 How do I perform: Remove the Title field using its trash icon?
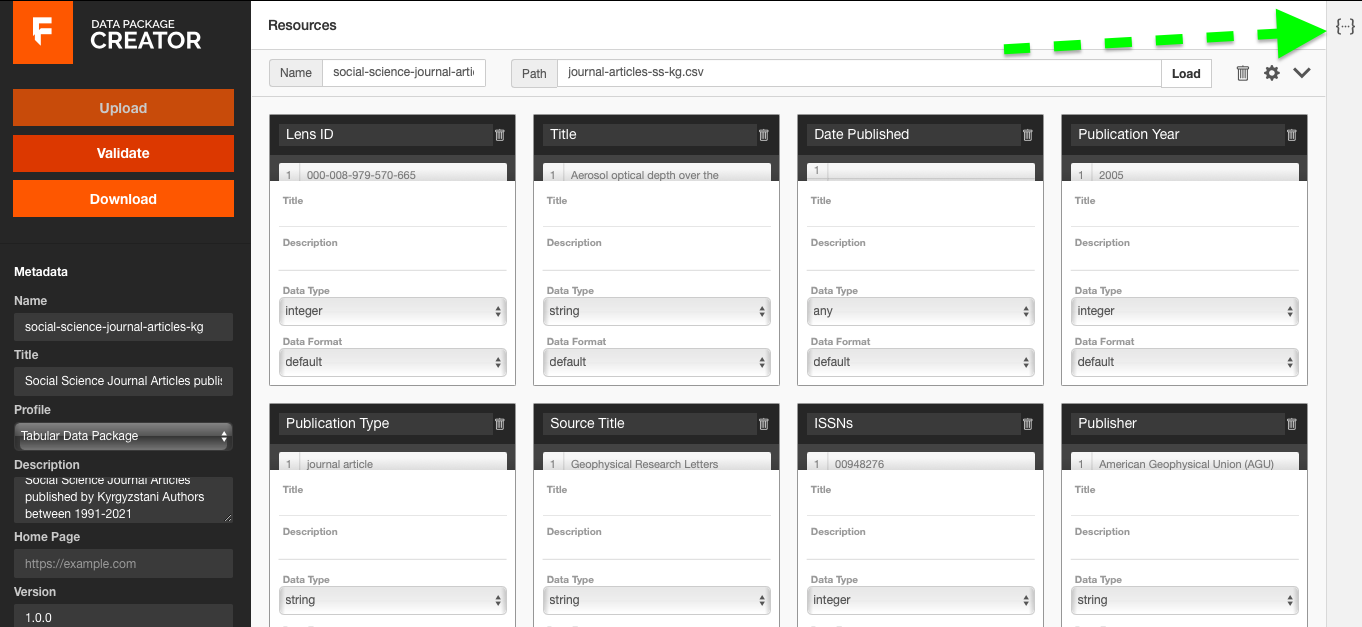(x=763, y=134)
